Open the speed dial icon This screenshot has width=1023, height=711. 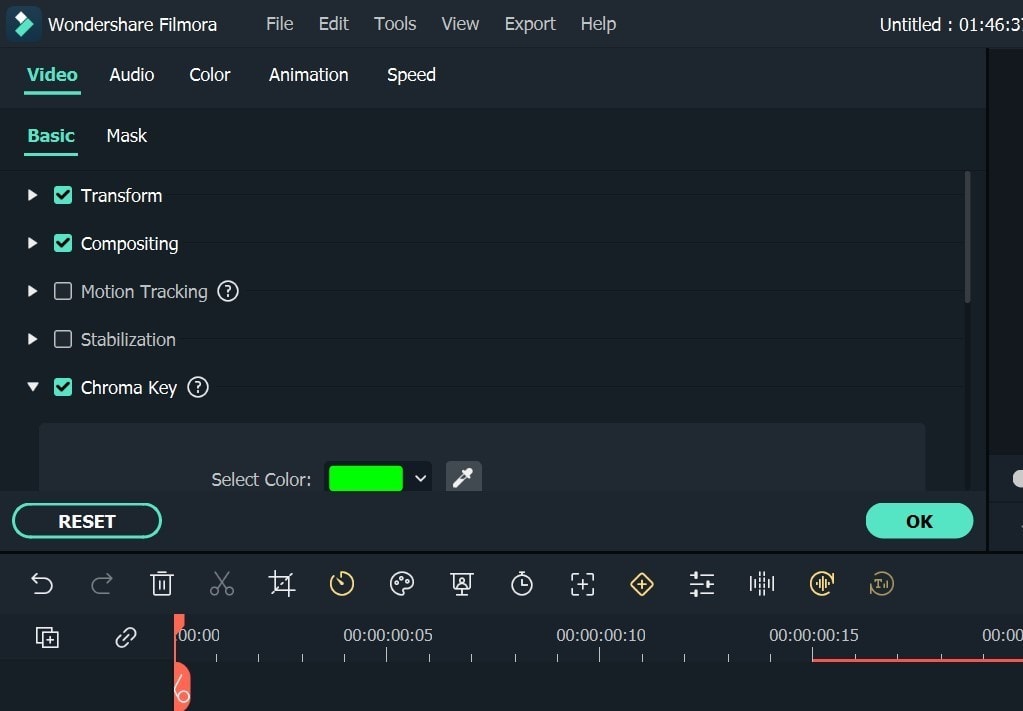coord(342,584)
